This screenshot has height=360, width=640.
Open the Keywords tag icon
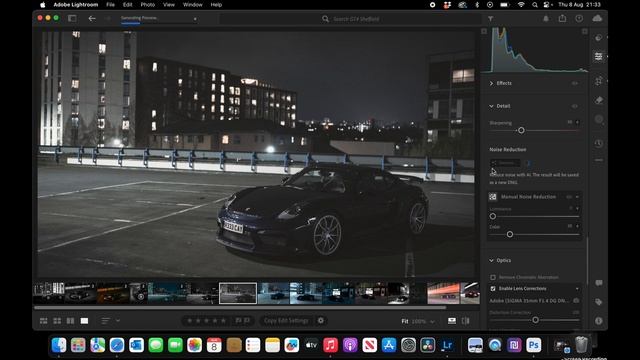pyautogui.click(x=598, y=302)
